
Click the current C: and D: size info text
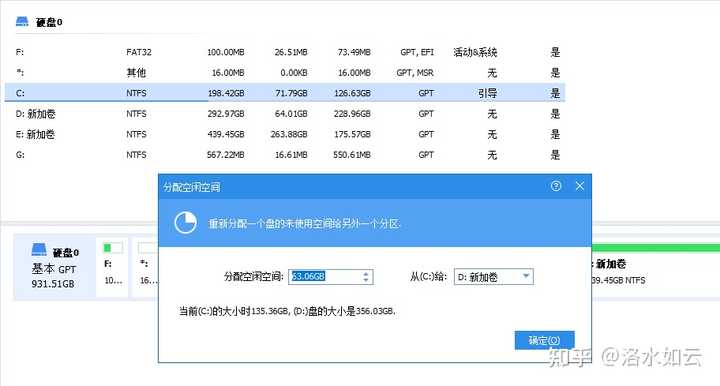pyautogui.click(x=287, y=311)
